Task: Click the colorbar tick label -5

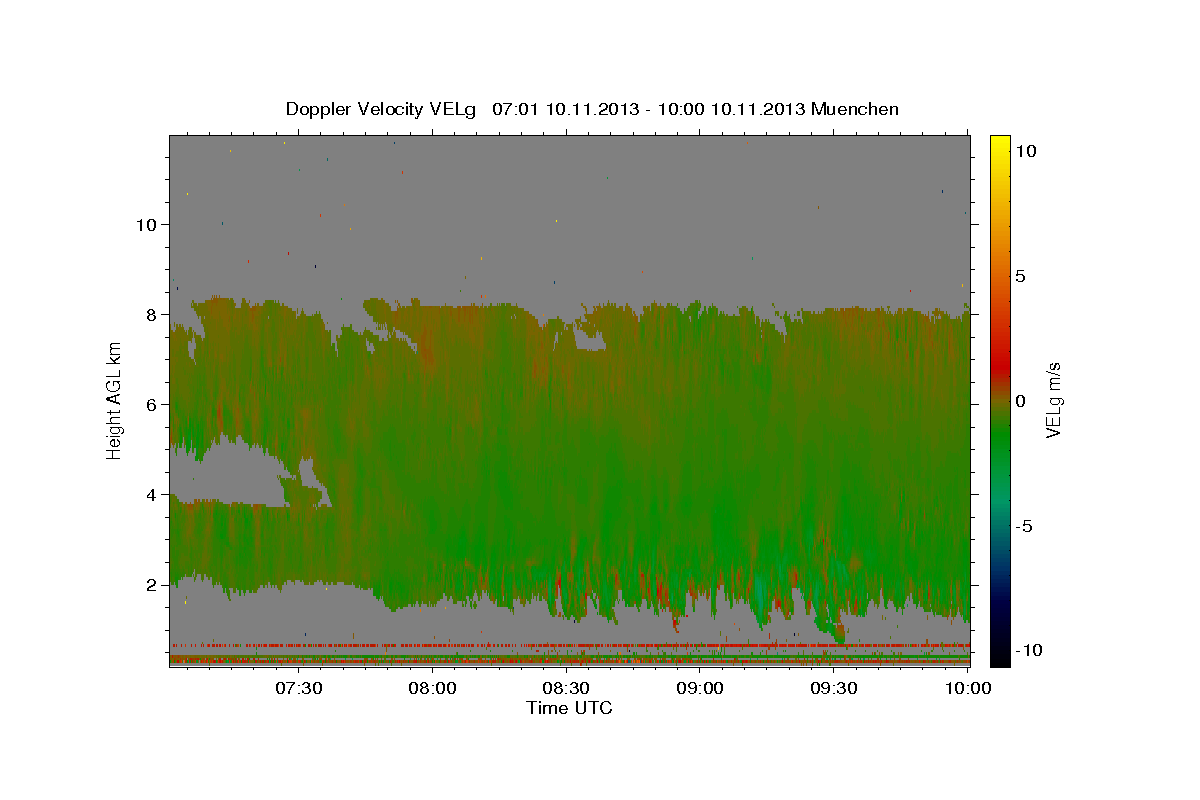Action: coord(1024,525)
